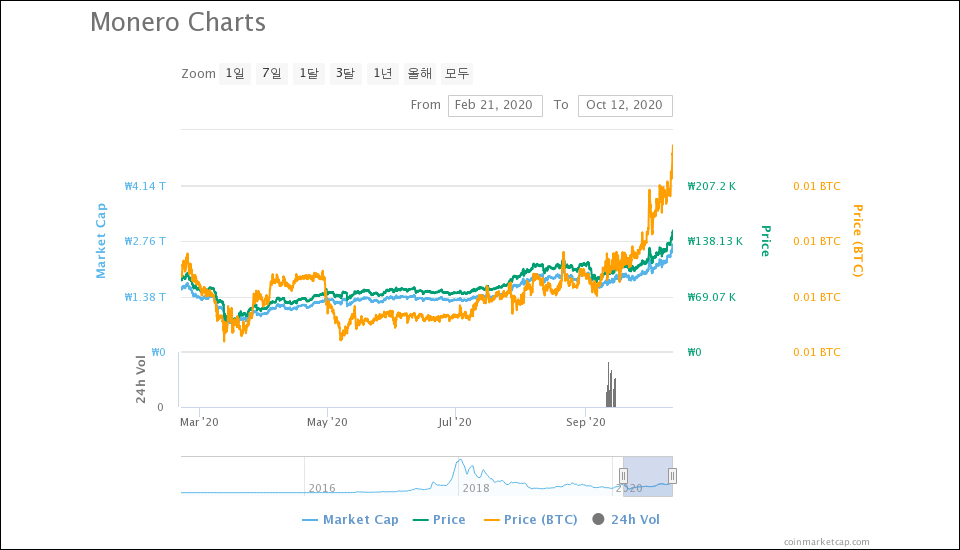Select the 모두 zoom range
960x550 pixels.
click(457, 73)
